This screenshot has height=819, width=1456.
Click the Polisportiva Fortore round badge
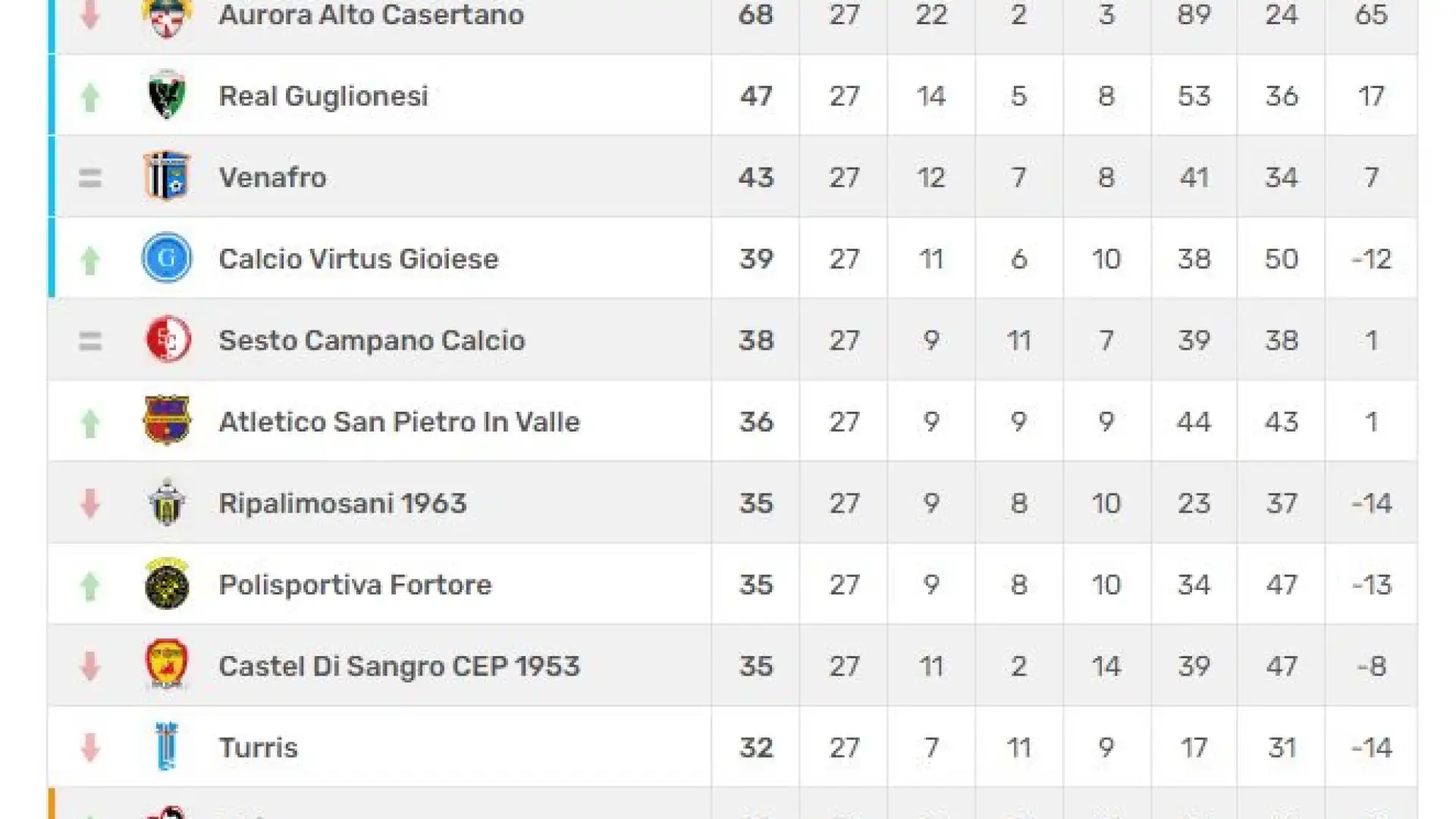[167, 584]
